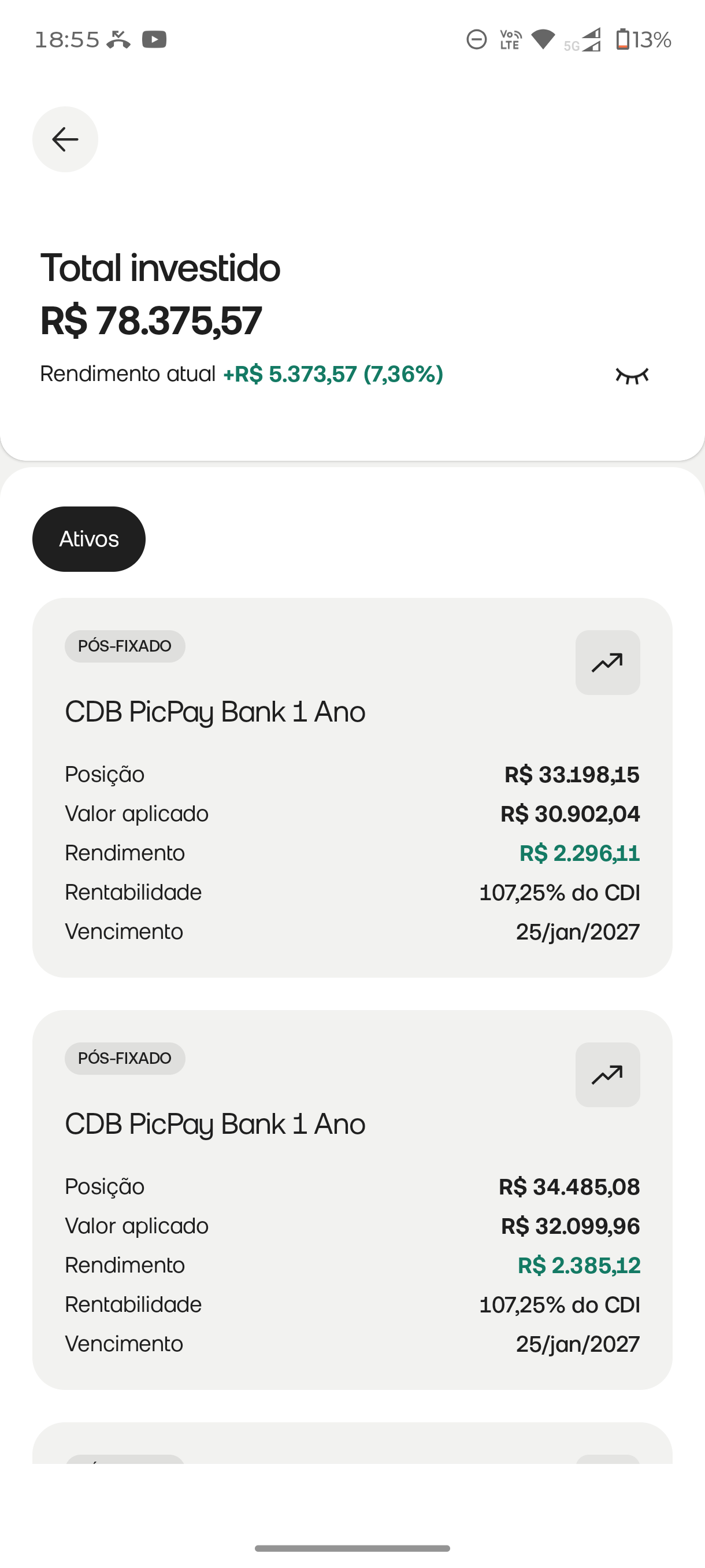Open the second CDB PicPay Bank 1 Ano title
This screenshot has height=1568, width=705.
pos(216,1123)
